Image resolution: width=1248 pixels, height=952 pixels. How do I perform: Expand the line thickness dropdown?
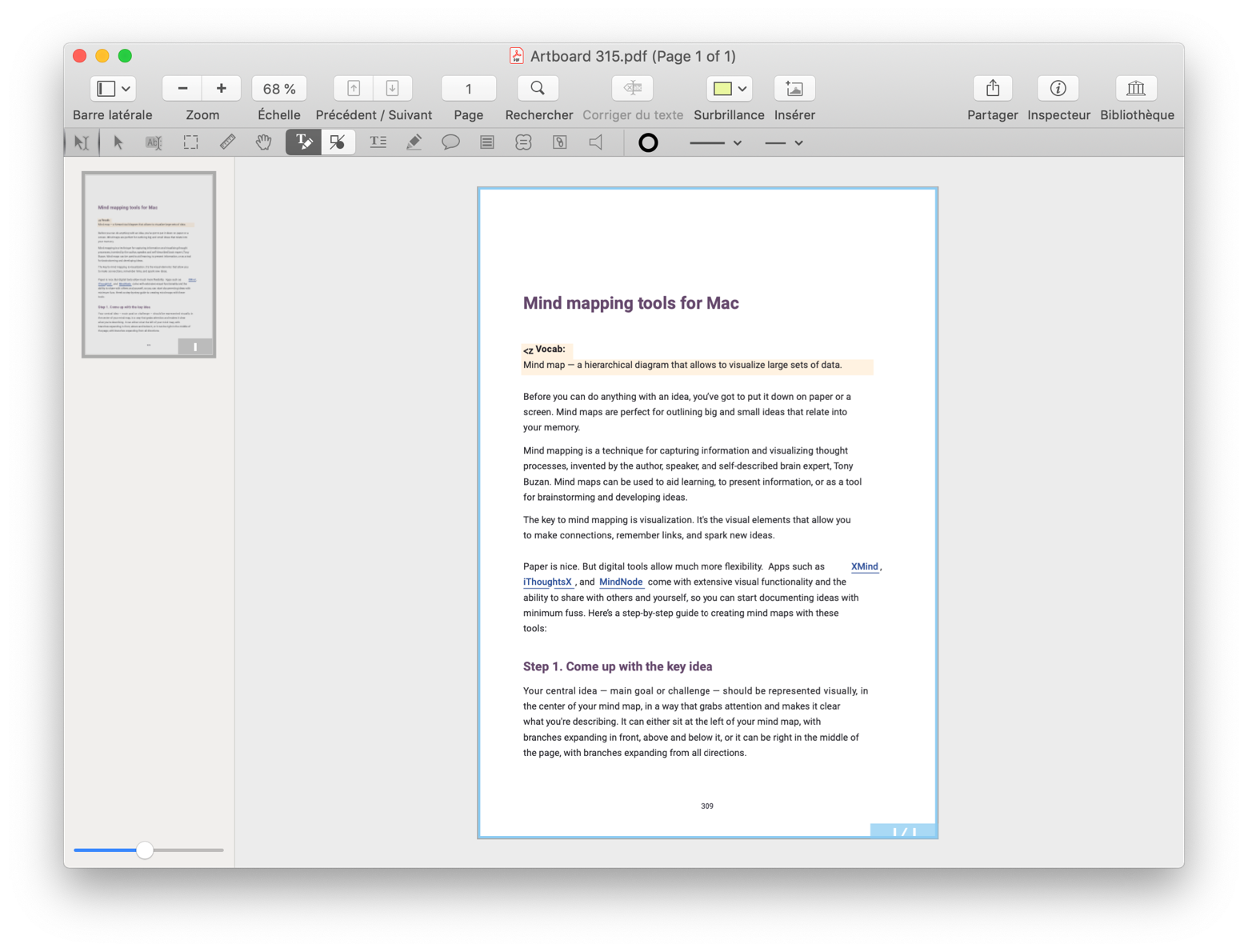738,142
